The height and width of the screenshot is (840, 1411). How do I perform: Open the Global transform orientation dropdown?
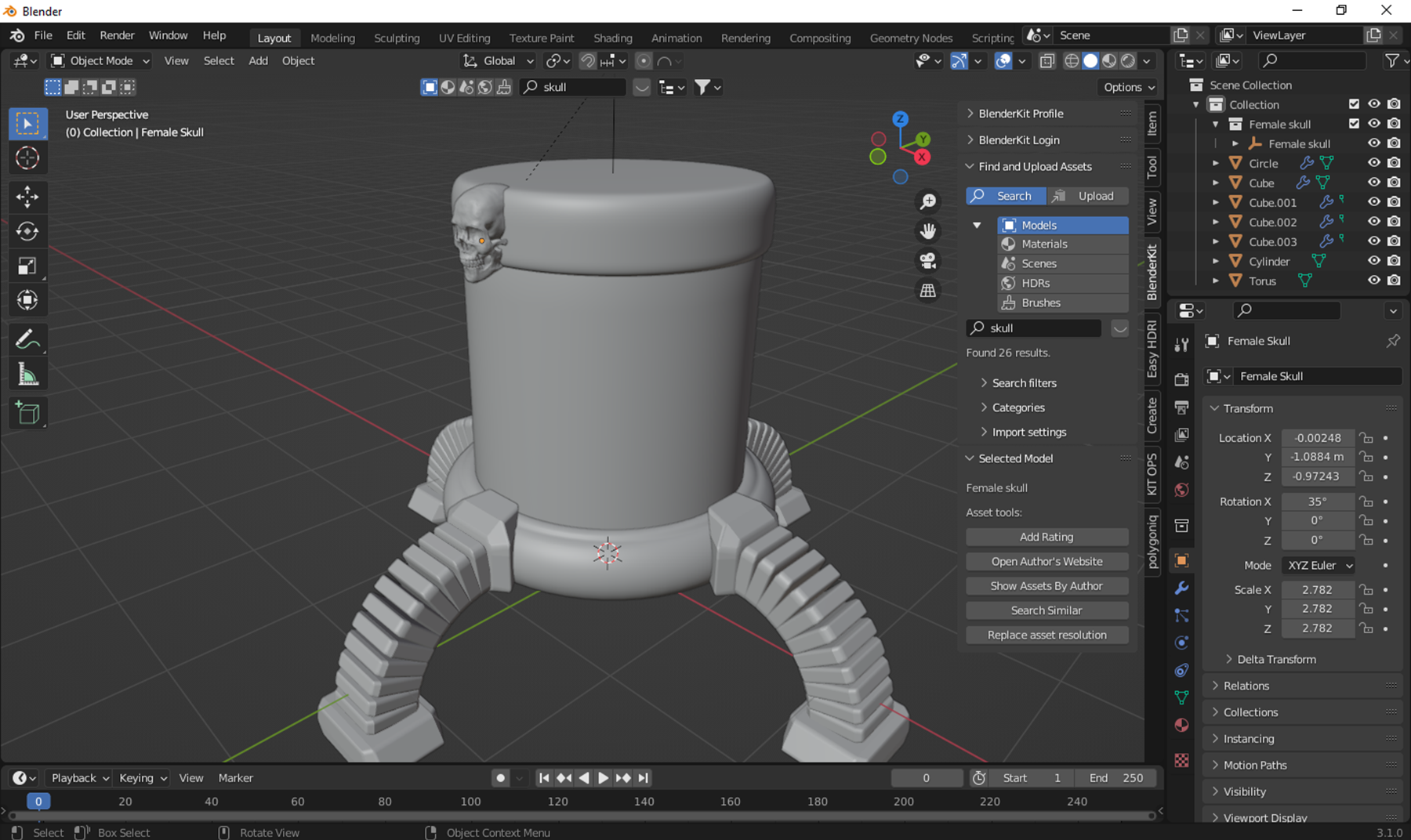click(498, 61)
